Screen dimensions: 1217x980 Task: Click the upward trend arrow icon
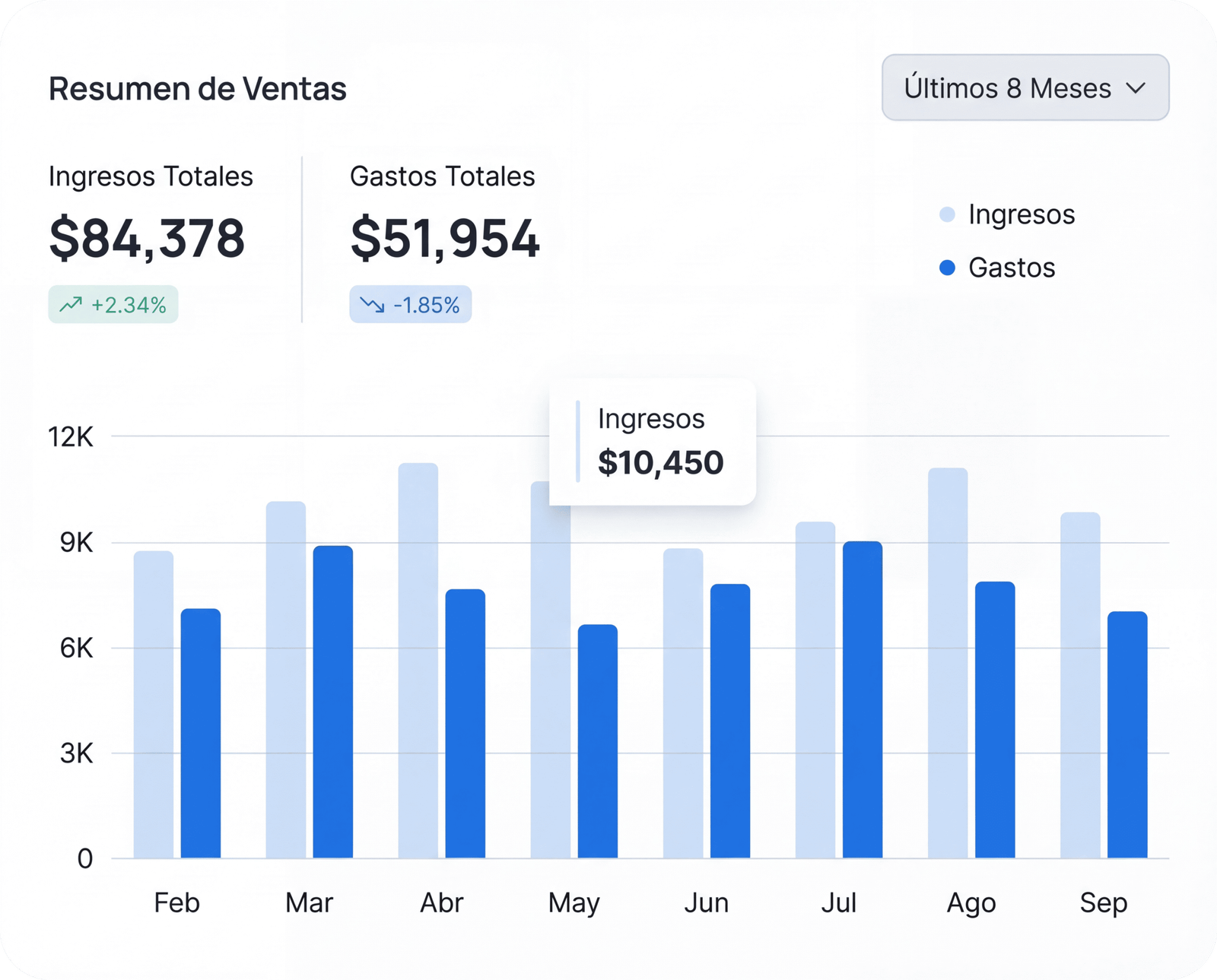click(71, 305)
